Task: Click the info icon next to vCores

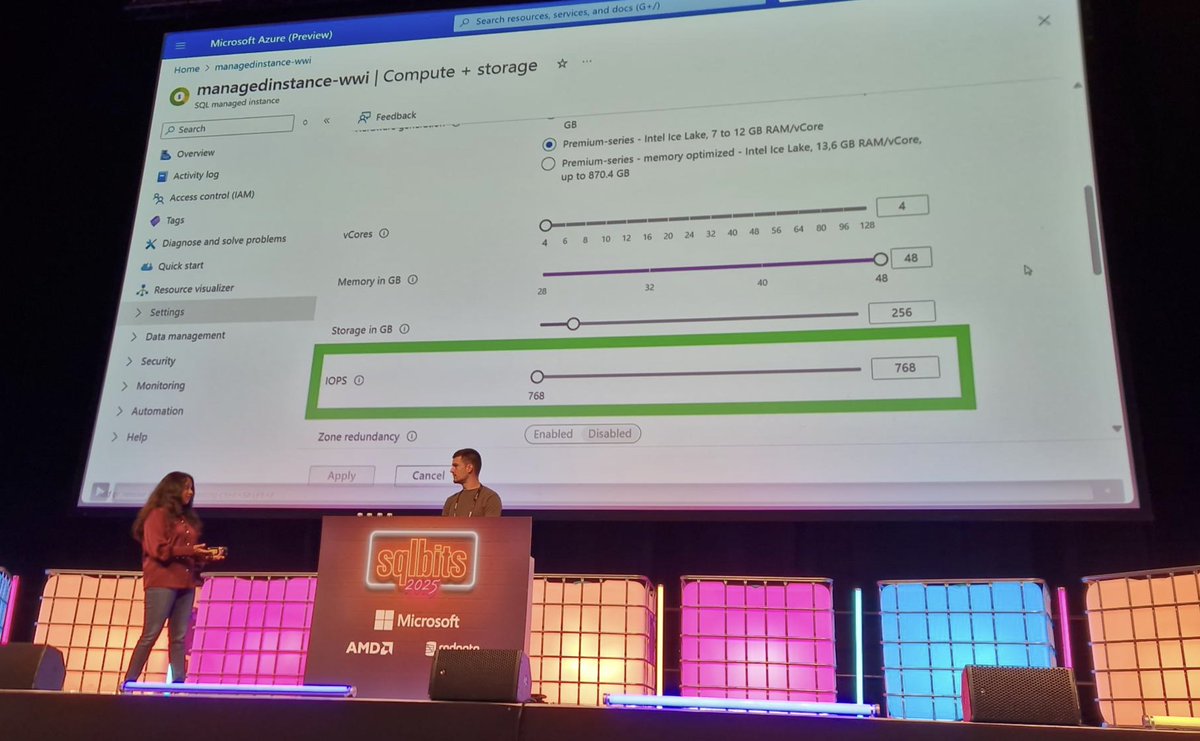Action: coord(384,234)
